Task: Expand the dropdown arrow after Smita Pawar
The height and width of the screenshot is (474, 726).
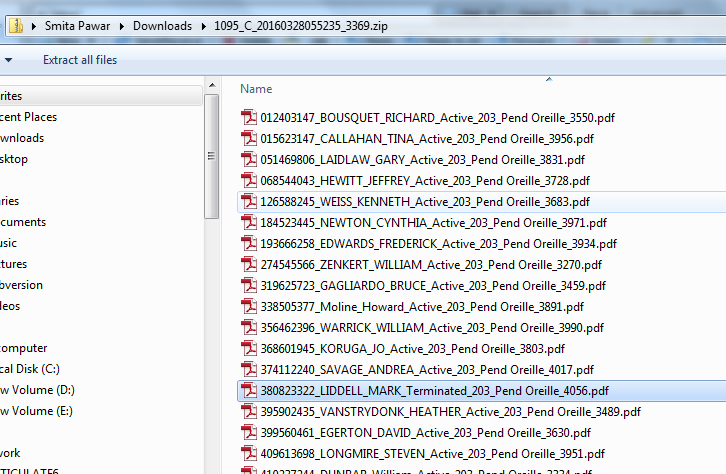Action: coord(124,26)
